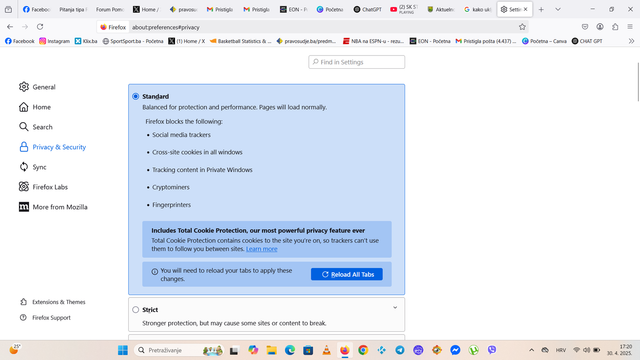Open the Pocket save icon
The image size is (640, 360).
(x=585, y=27)
